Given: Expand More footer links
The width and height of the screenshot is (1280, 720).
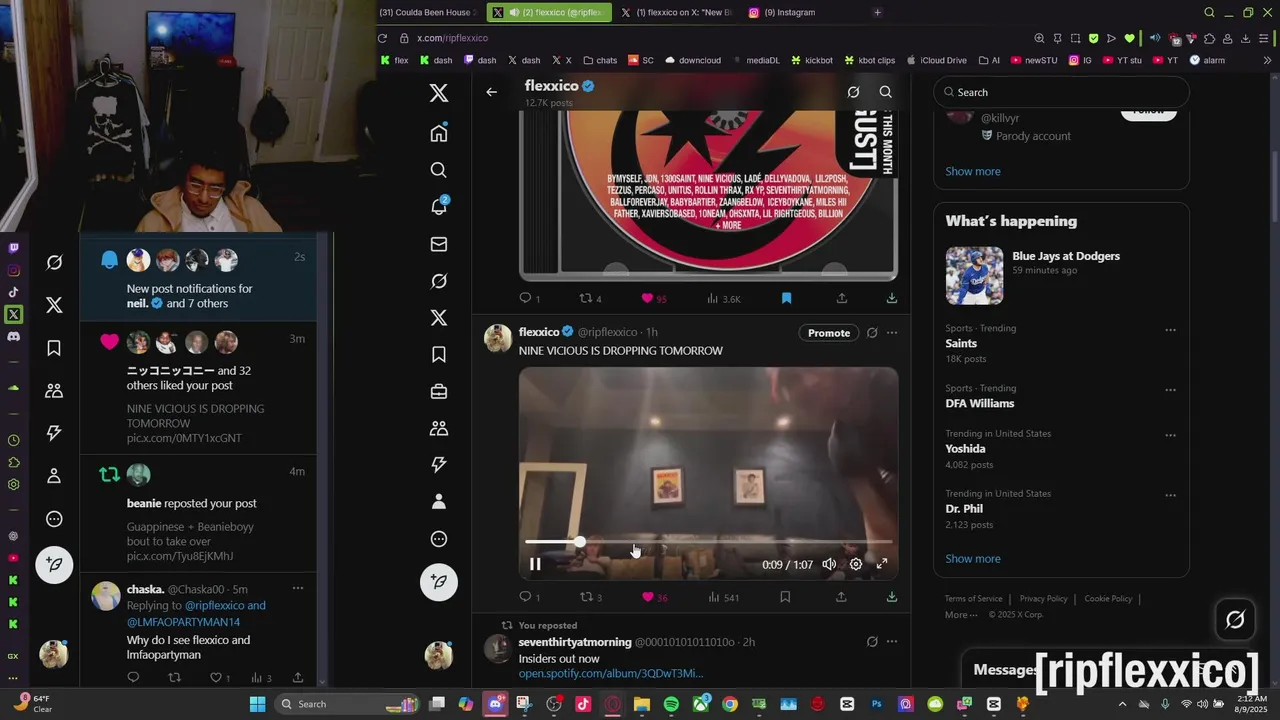Looking at the screenshot, I should click(x=961, y=615).
